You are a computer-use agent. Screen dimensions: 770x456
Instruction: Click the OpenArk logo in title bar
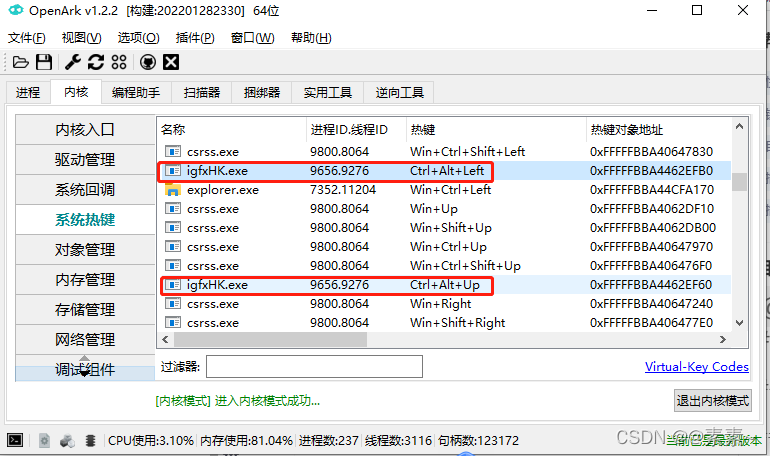(x=16, y=10)
